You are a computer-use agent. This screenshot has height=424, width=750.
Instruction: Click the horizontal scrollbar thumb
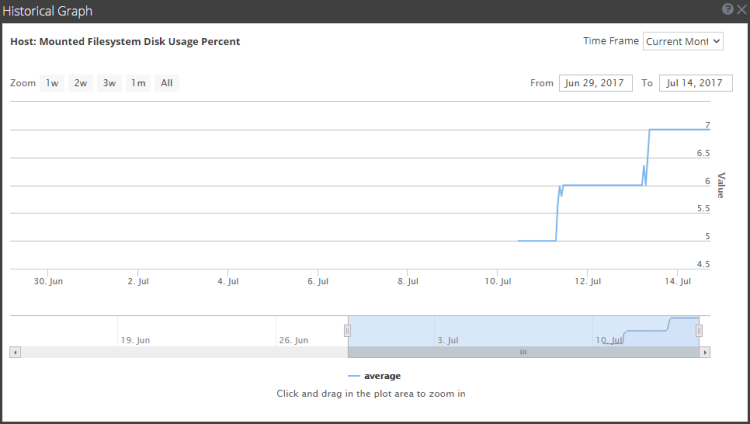(x=522, y=352)
